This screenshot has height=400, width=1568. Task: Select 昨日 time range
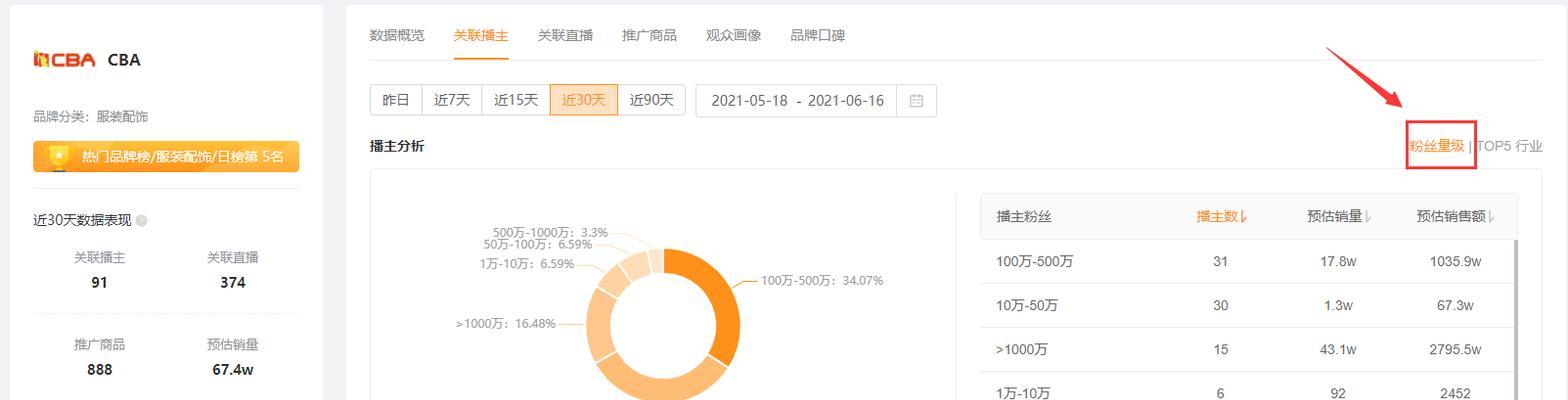point(396,100)
